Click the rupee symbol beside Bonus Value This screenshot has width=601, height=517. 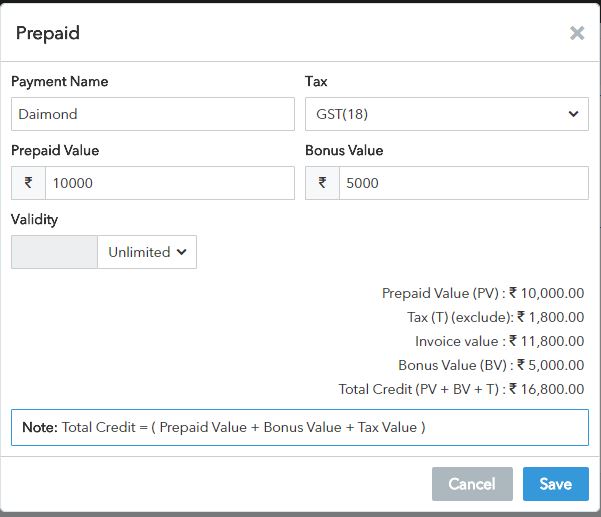pos(322,183)
